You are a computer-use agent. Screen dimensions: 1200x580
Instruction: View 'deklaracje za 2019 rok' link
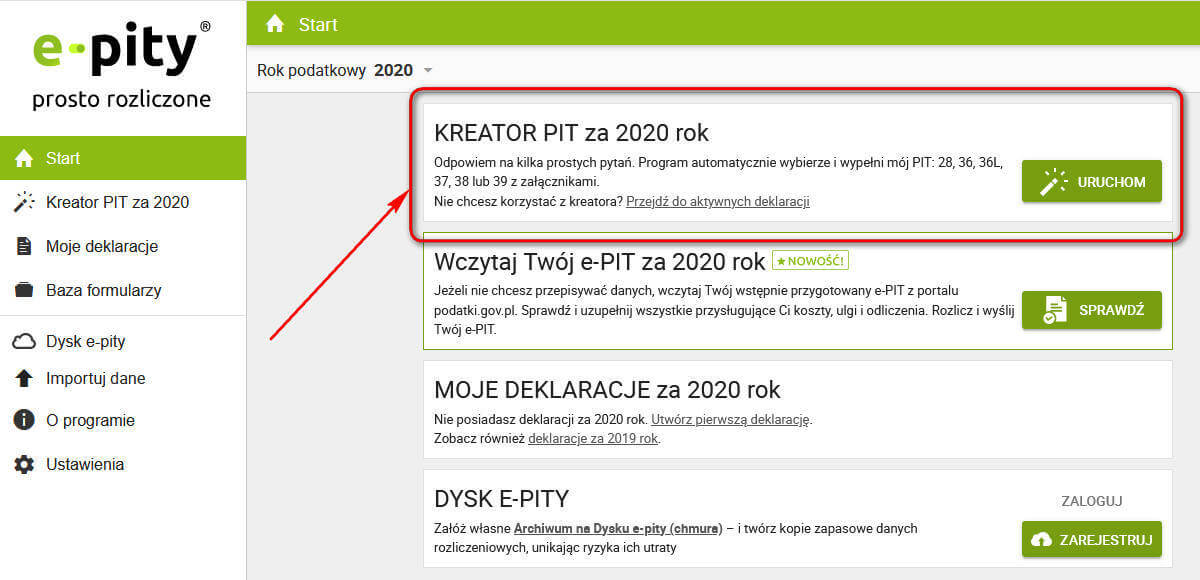coord(591,439)
